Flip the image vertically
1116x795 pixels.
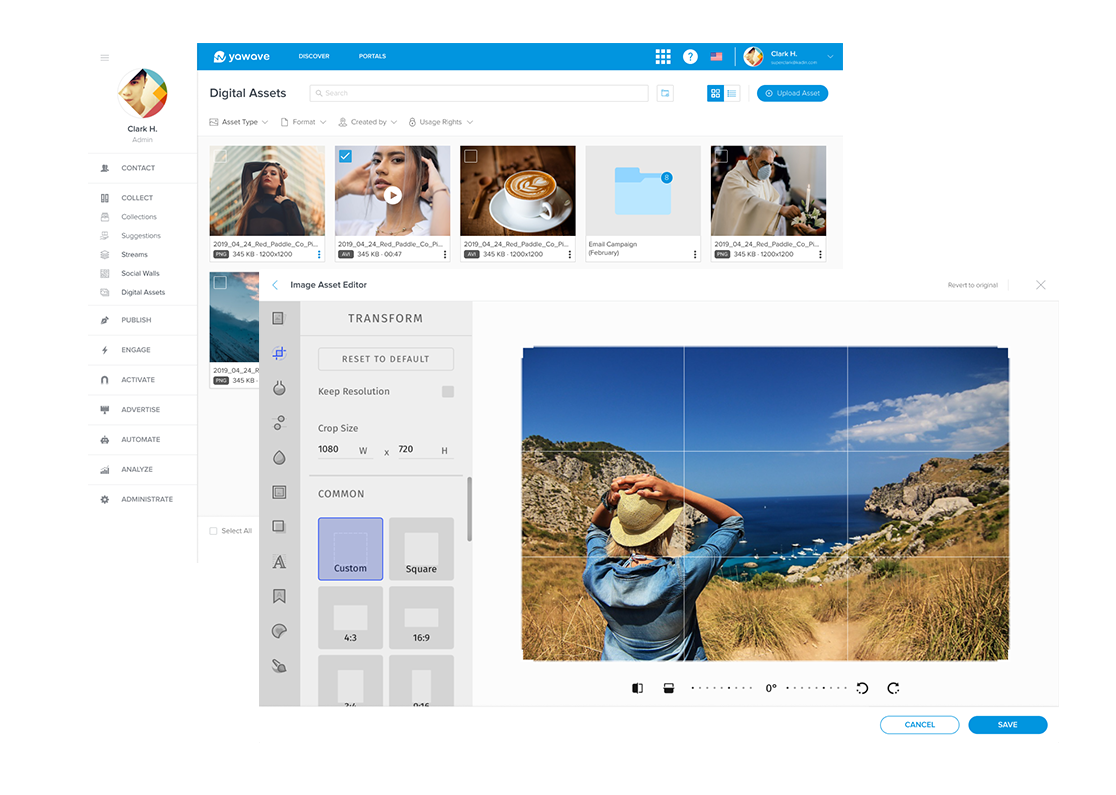[x=668, y=688]
